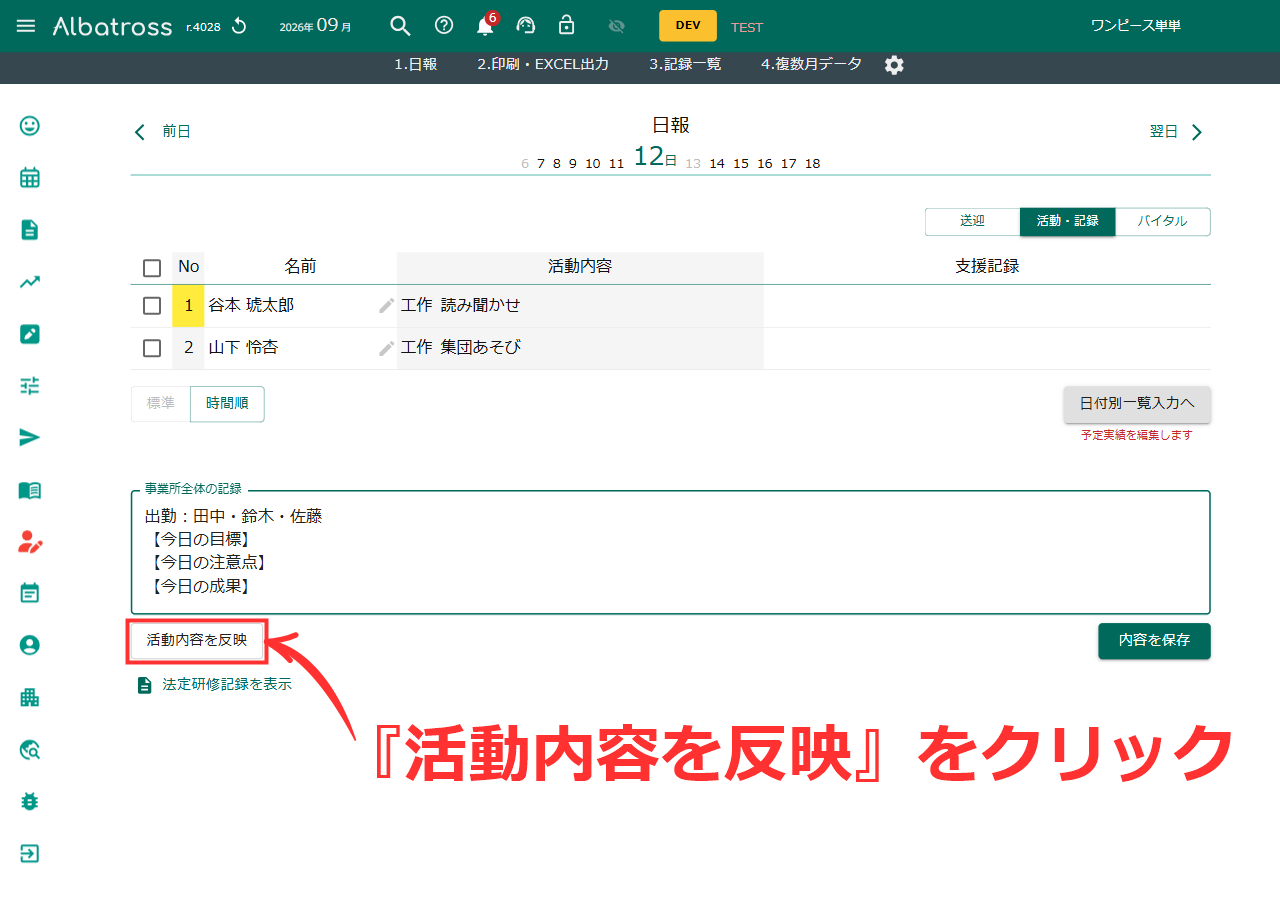Image resolution: width=1280 pixels, height=900 pixels.
Task: Tick the checkbox for 谷本 琥太郎 row
Action: tap(152, 306)
